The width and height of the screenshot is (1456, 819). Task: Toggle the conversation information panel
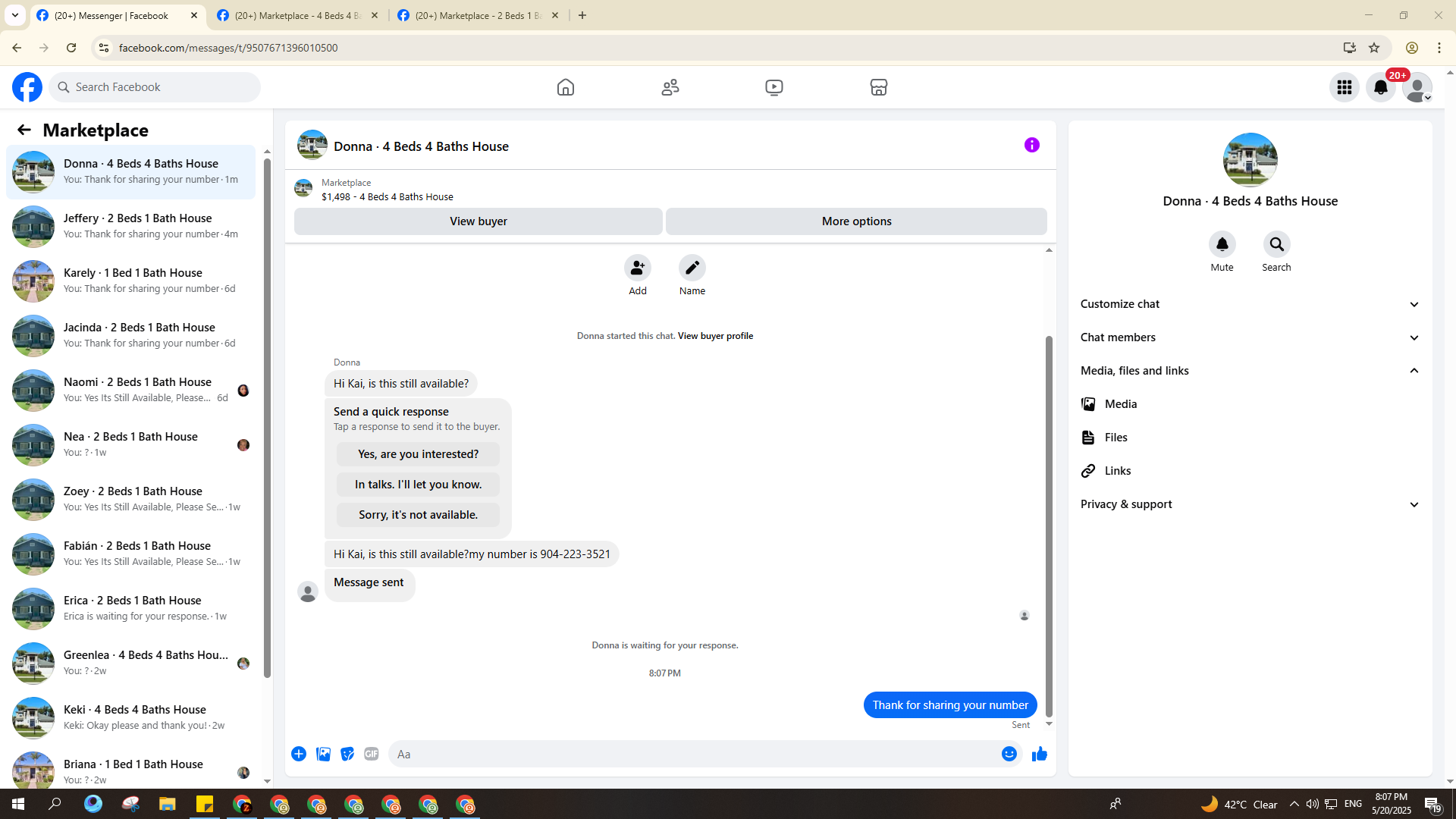1031,145
